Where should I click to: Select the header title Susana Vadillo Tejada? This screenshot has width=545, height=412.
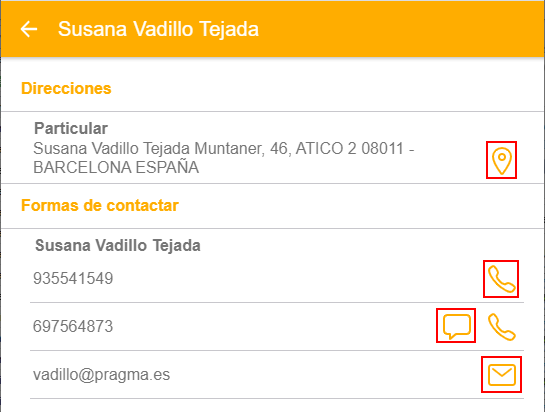tap(158, 29)
